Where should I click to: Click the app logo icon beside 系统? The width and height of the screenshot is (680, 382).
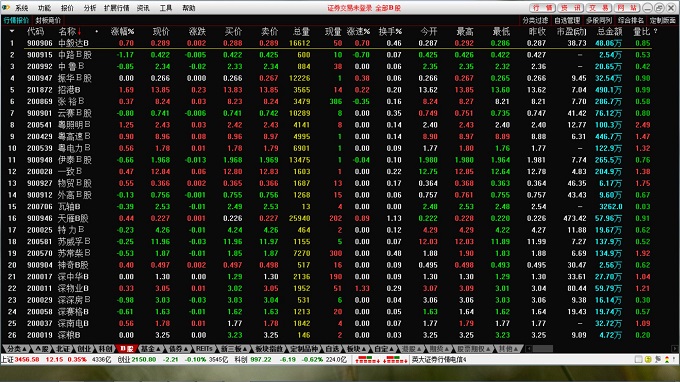(6, 7)
